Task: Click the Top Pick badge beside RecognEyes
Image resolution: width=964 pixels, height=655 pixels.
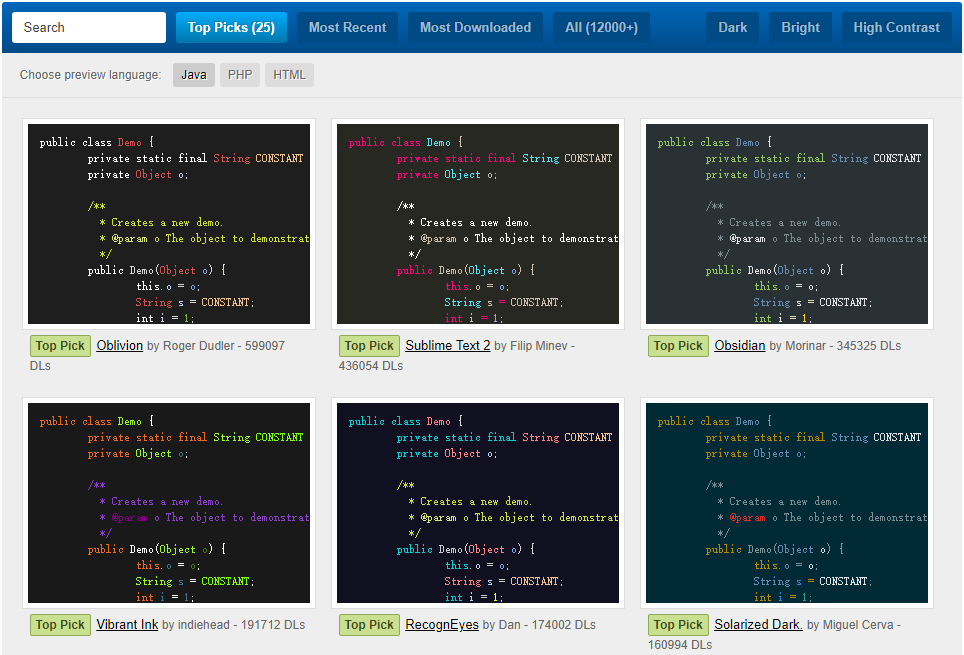Action: tap(369, 625)
